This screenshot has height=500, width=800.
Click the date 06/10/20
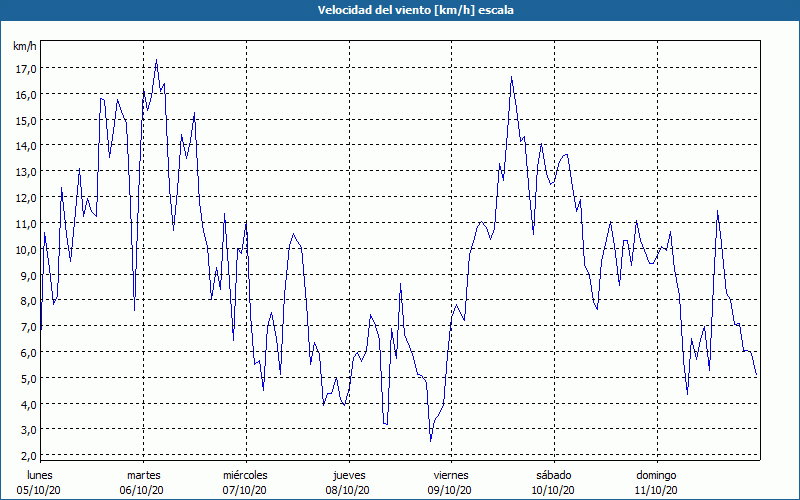coord(142,490)
